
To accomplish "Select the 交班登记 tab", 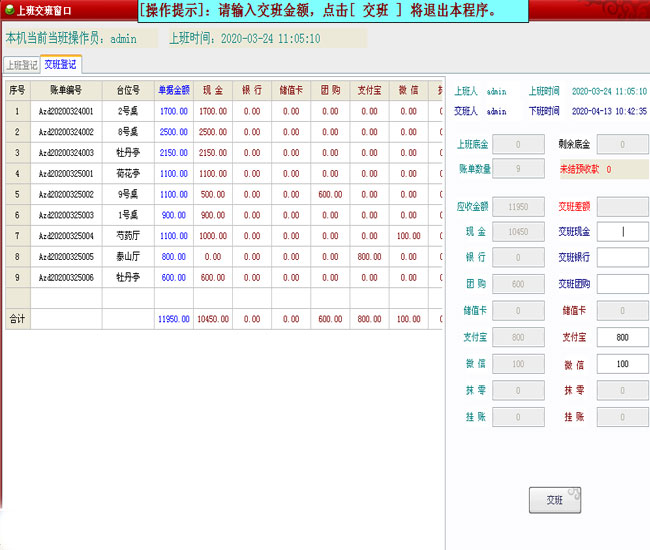I will [61, 64].
